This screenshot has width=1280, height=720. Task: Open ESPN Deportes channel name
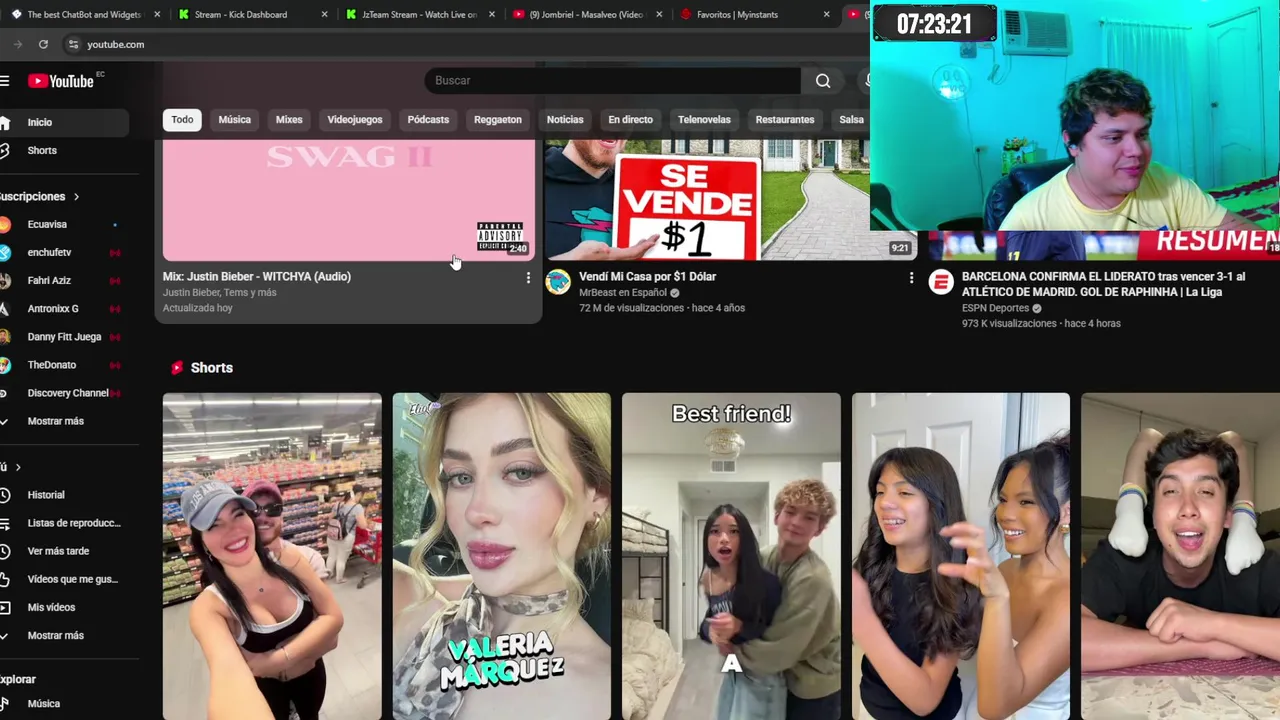coord(995,308)
